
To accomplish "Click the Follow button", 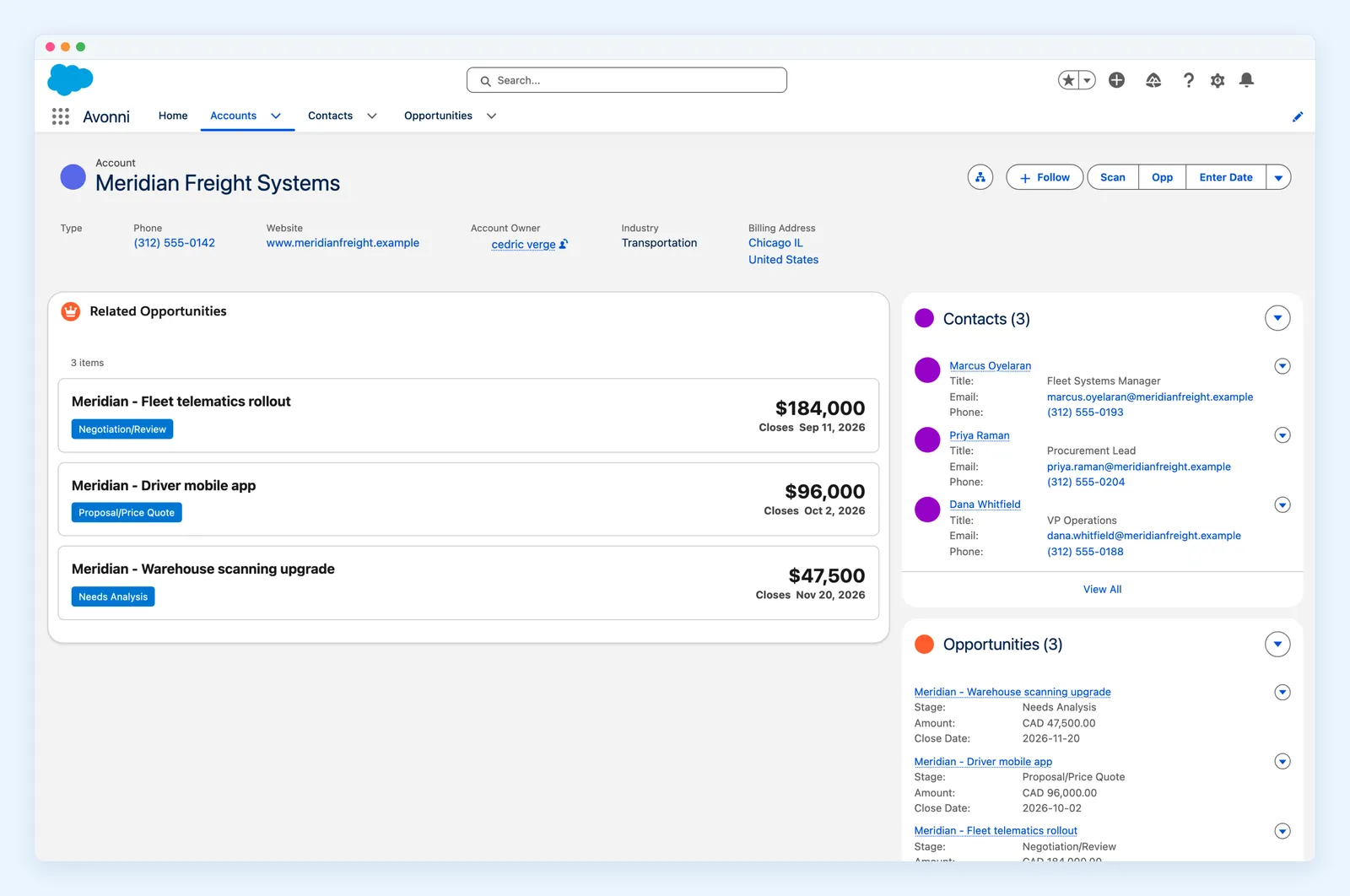I will (1045, 177).
